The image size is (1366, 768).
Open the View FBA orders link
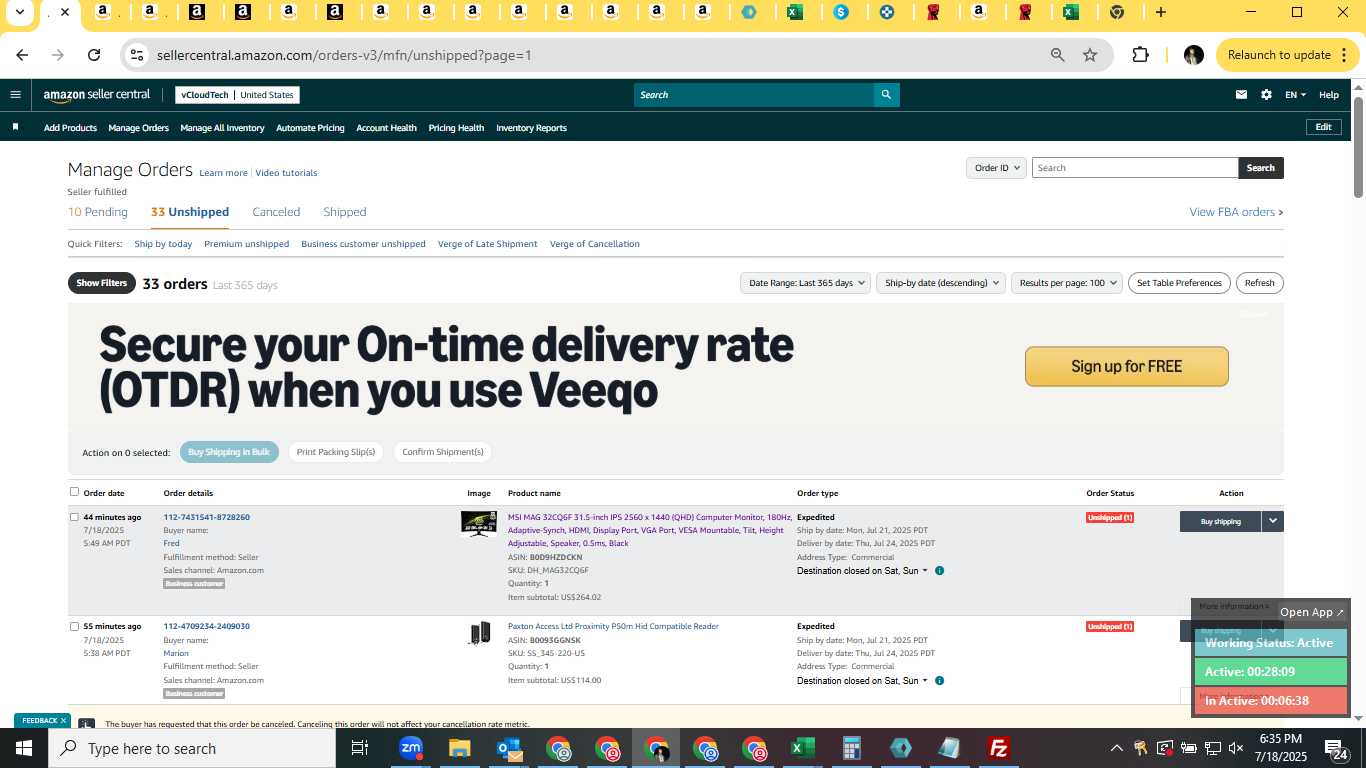pyautogui.click(x=1236, y=212)
